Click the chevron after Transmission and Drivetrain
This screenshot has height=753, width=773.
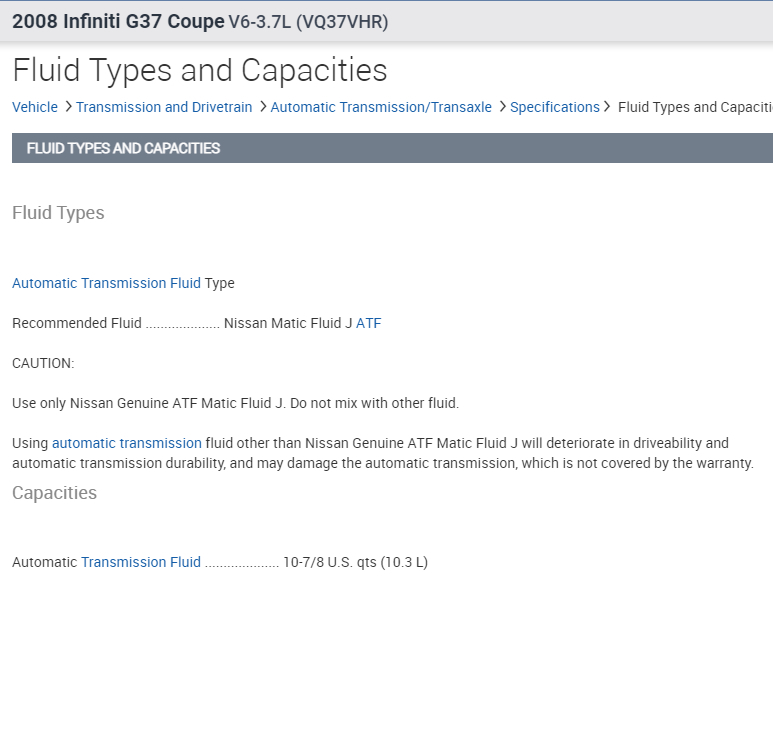[x=262, y=107]
